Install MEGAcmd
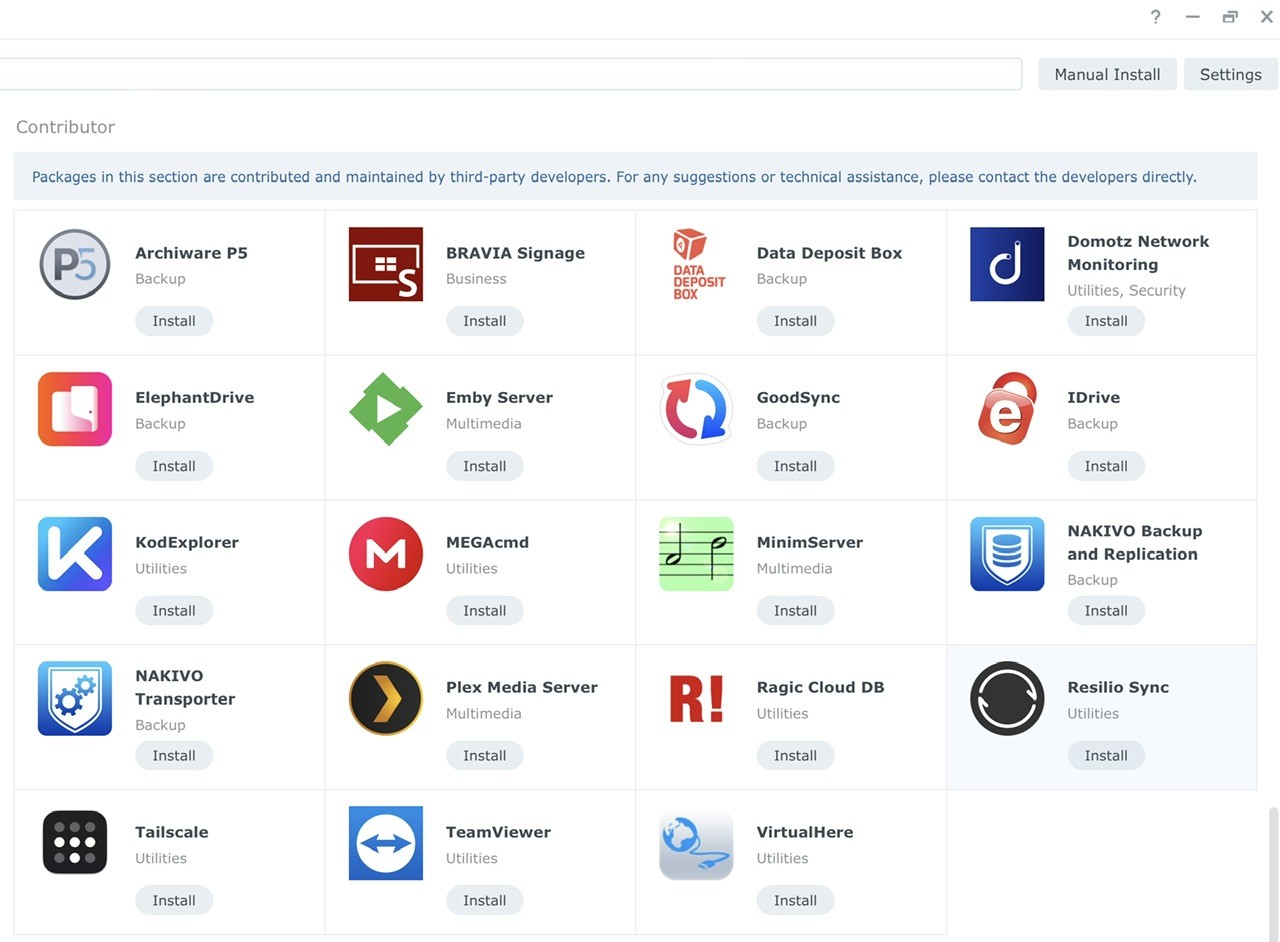Image resolution: width=1280 pixels, height=942 pixels. point(485,611)
